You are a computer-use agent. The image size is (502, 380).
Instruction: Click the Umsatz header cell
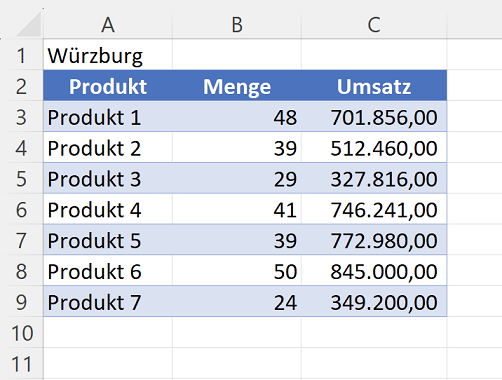(x=374, y=86)
